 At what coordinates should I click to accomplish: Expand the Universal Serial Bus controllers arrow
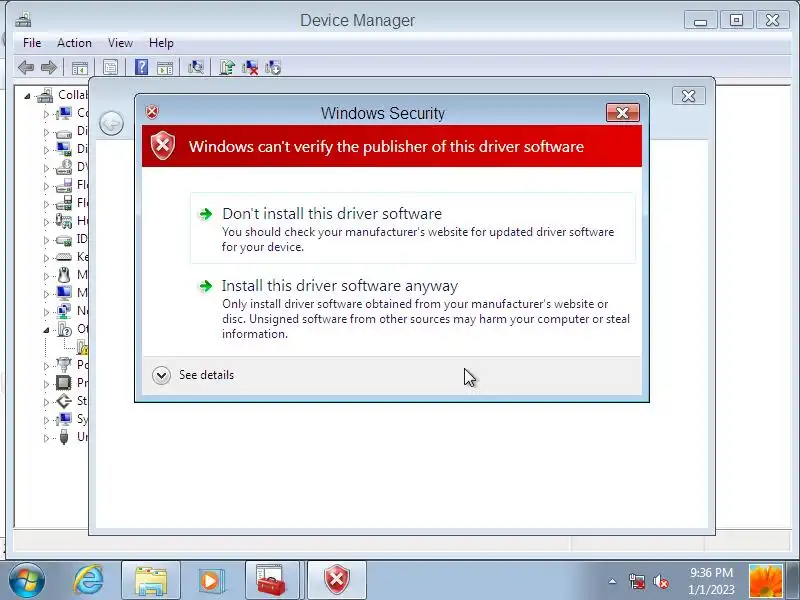(46, 438)
